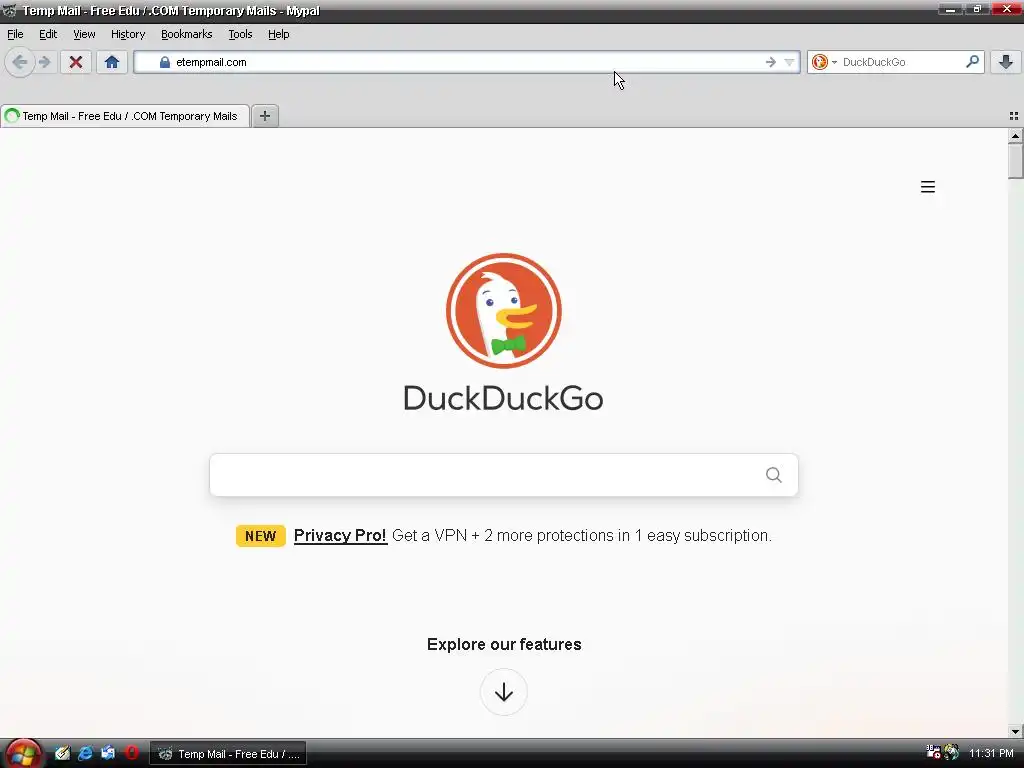Open the Bookmarks menu
Screen dimensions: 1024x768
click(x=187, y=34)
